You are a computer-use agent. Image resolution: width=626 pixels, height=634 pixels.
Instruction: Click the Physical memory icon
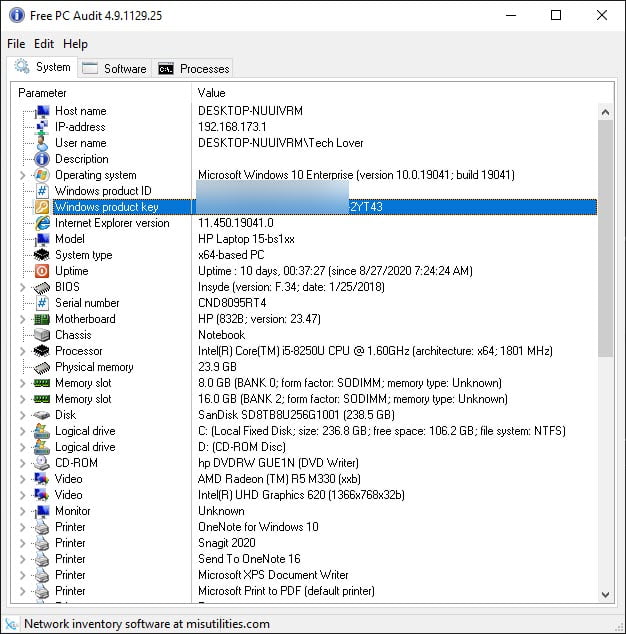coord(42,367)
